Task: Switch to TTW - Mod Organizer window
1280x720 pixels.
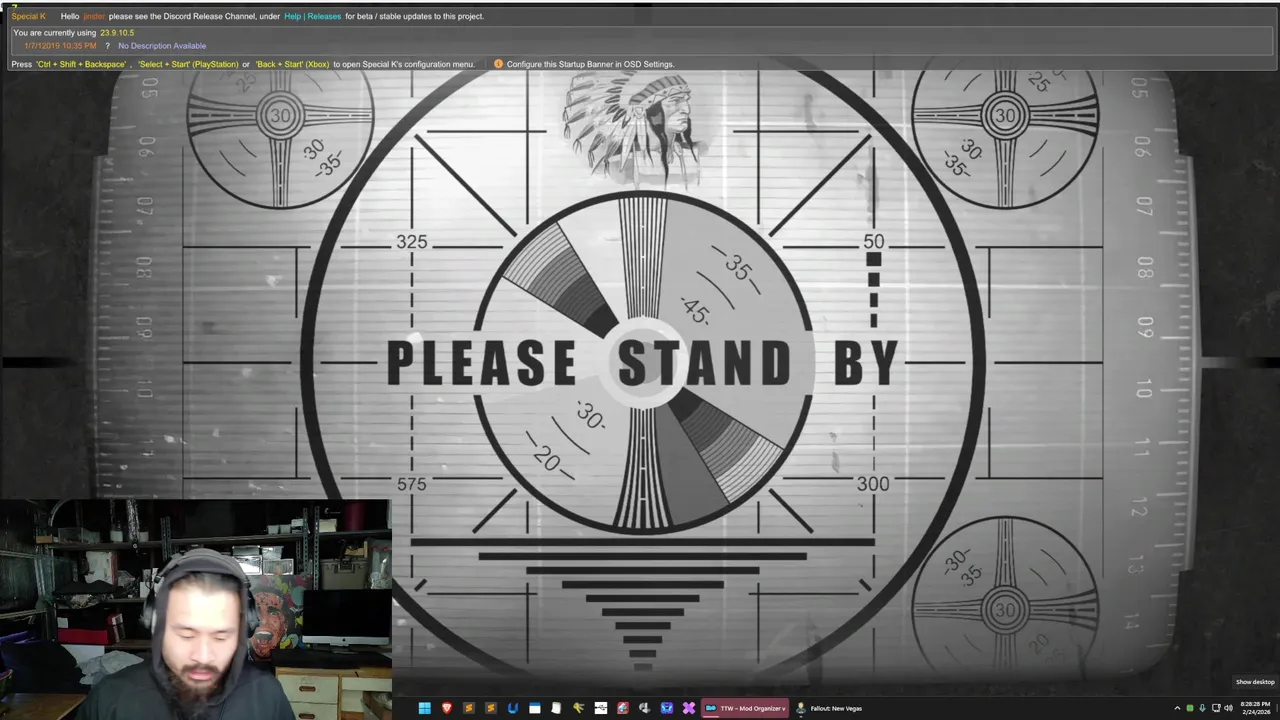Action: [x=745, y=708]
